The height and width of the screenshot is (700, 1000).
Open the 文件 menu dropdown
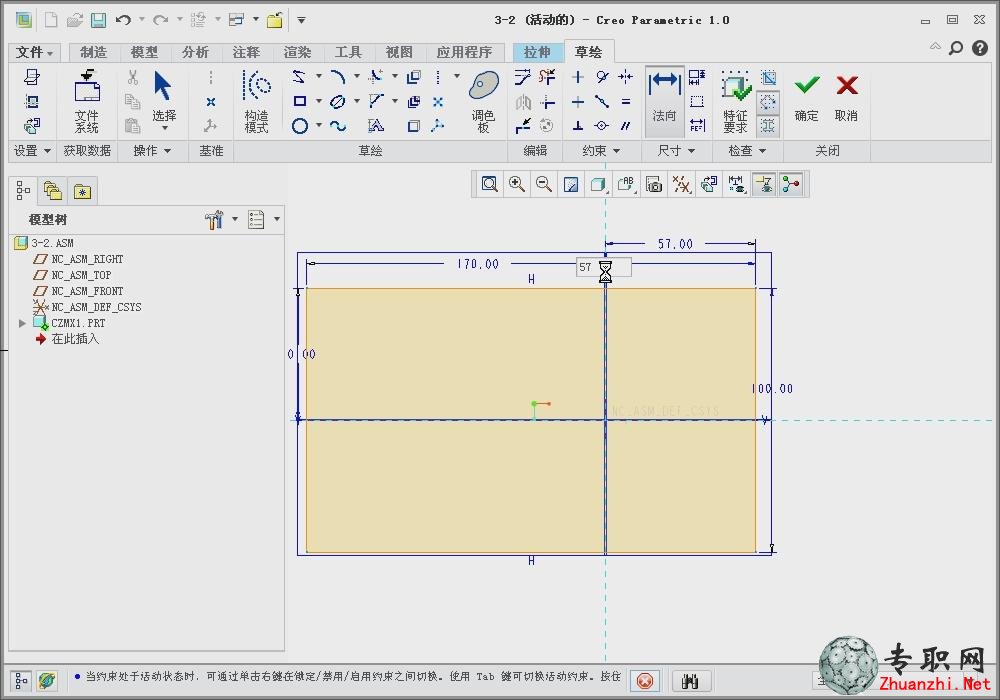34,52
